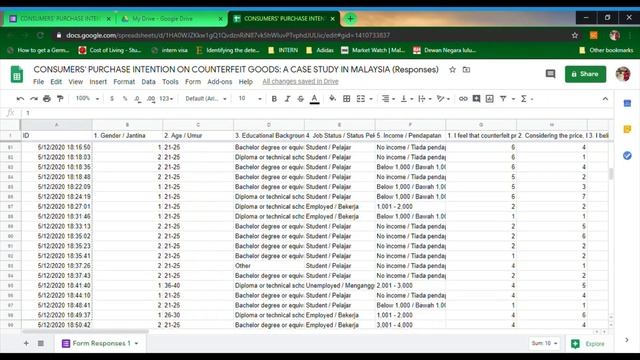
Task: Open a new browser tab
Action: pyautogui.click(x=350, y=18)
